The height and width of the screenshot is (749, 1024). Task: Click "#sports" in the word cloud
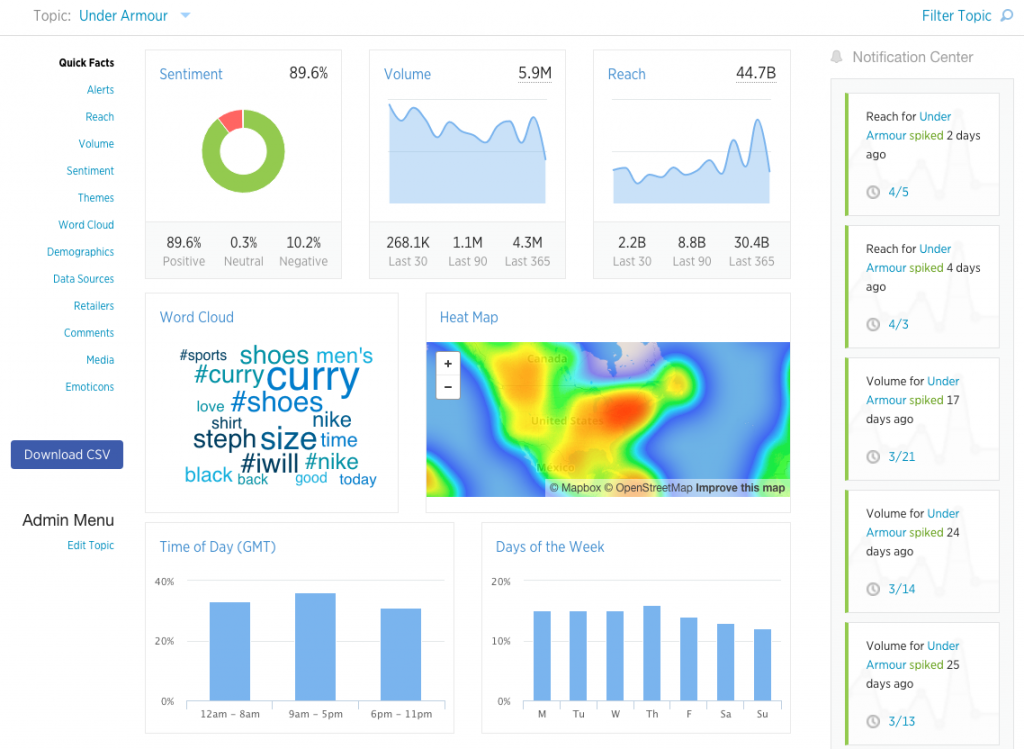pyautogui.click(x=203, y=355)
